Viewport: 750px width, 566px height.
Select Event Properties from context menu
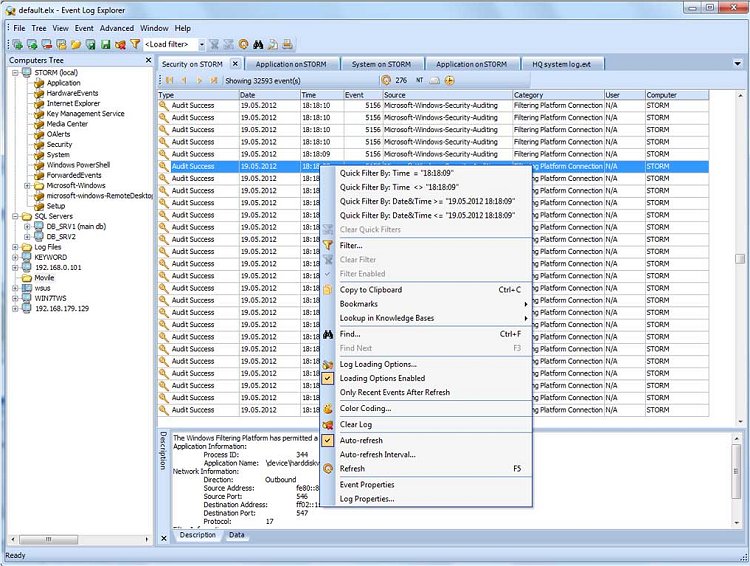click(x=366, y=484)
